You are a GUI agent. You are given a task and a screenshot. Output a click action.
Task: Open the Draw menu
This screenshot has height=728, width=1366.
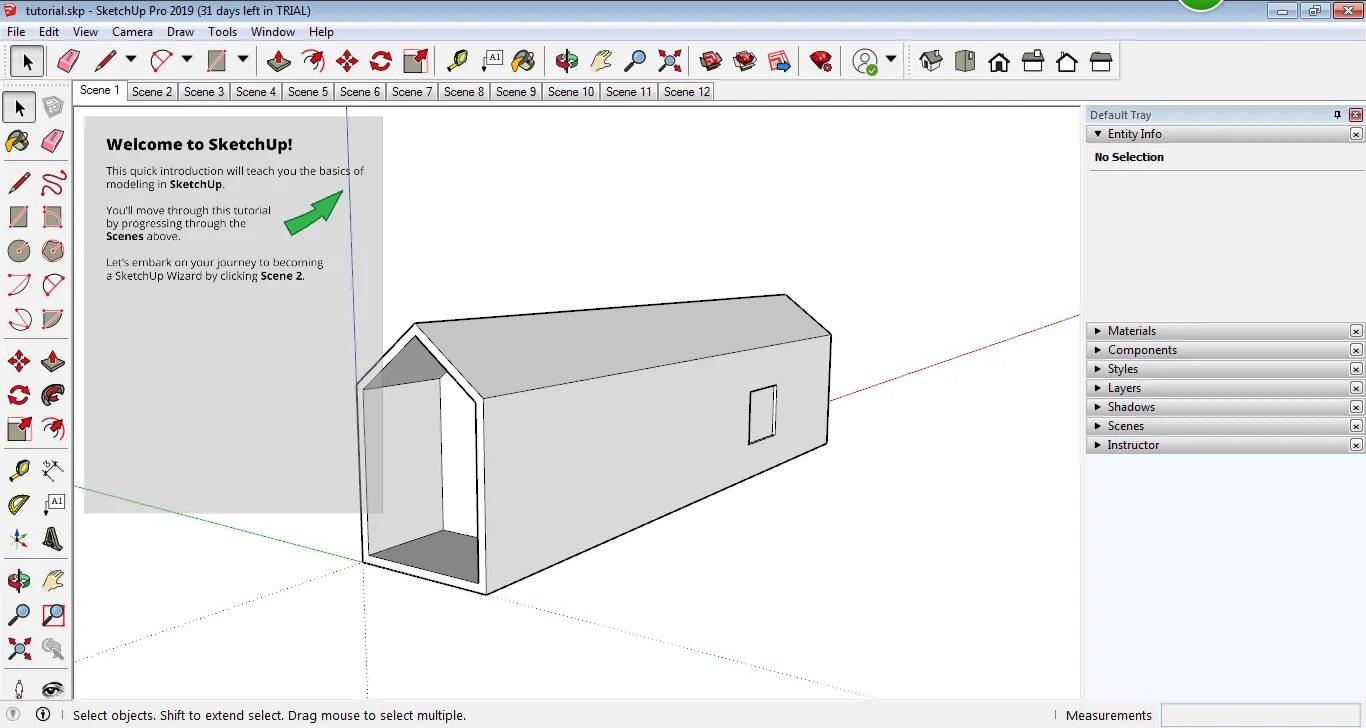180,32
